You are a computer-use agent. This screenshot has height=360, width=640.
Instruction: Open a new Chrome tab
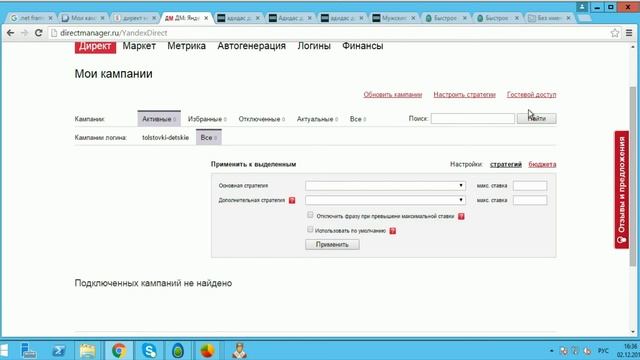584,18
